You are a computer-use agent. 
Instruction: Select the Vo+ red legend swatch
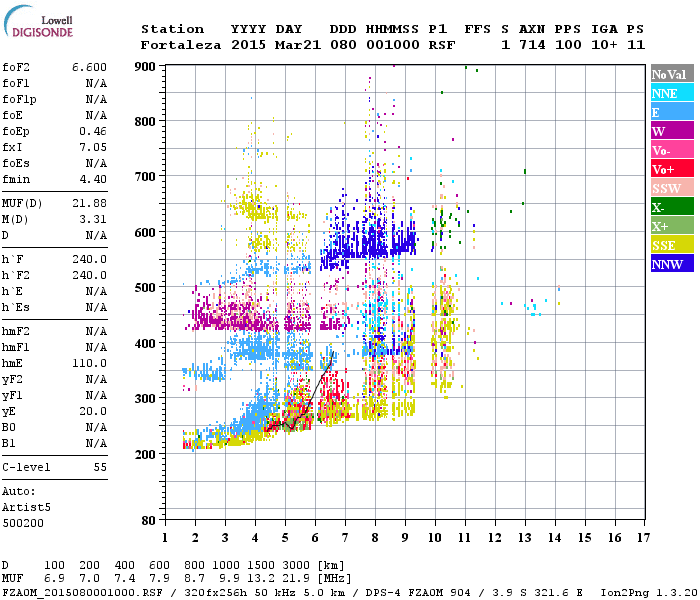(x=672, y=168)
